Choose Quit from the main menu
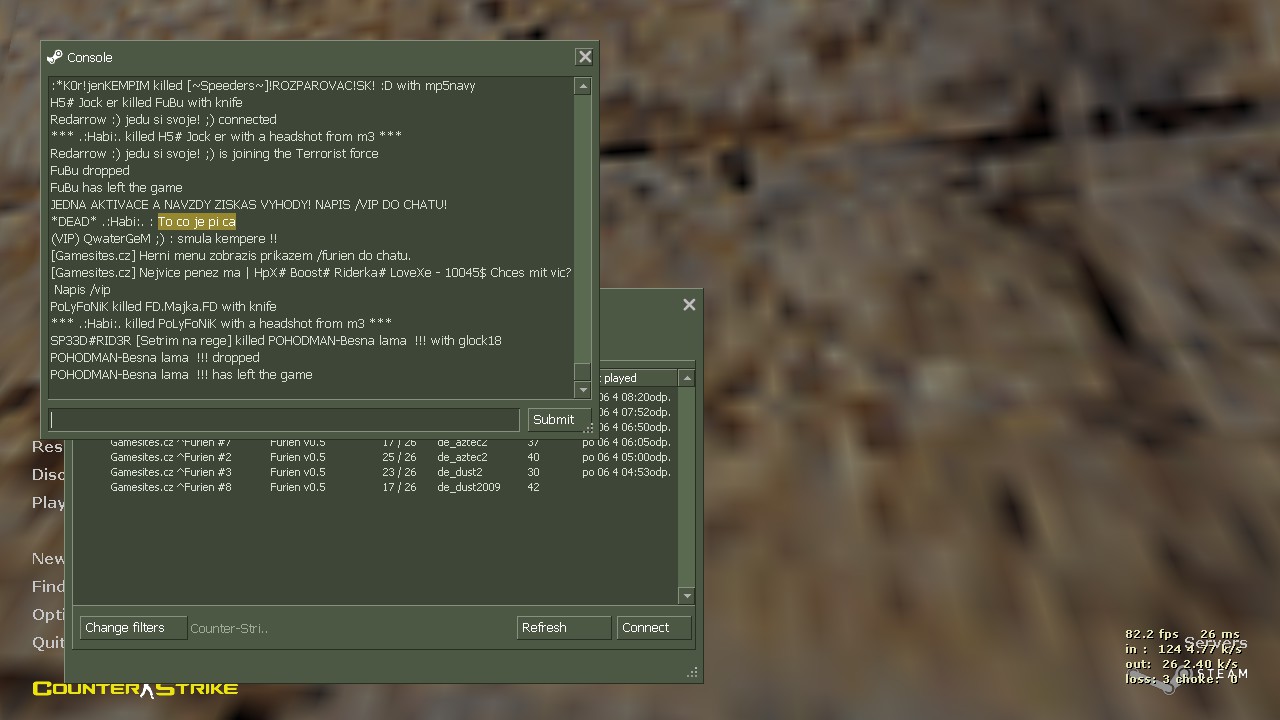The height and width of the screenshot is (720, 1280). (48, 642)
